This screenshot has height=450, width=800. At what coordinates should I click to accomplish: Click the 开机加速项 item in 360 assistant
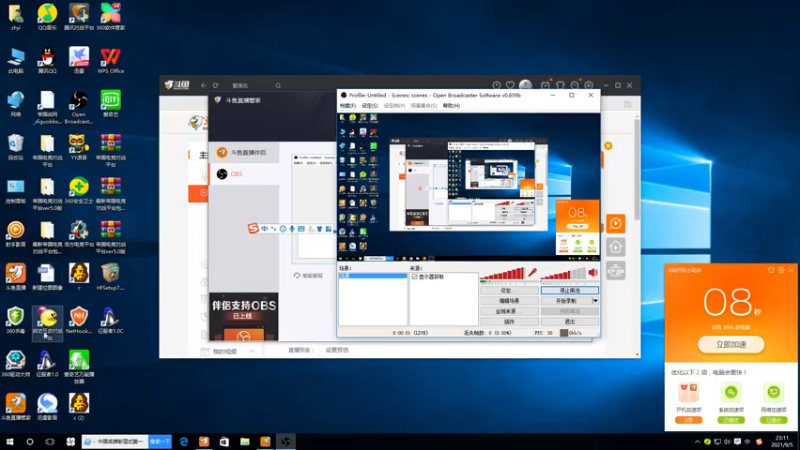click(x=688, y=403)
